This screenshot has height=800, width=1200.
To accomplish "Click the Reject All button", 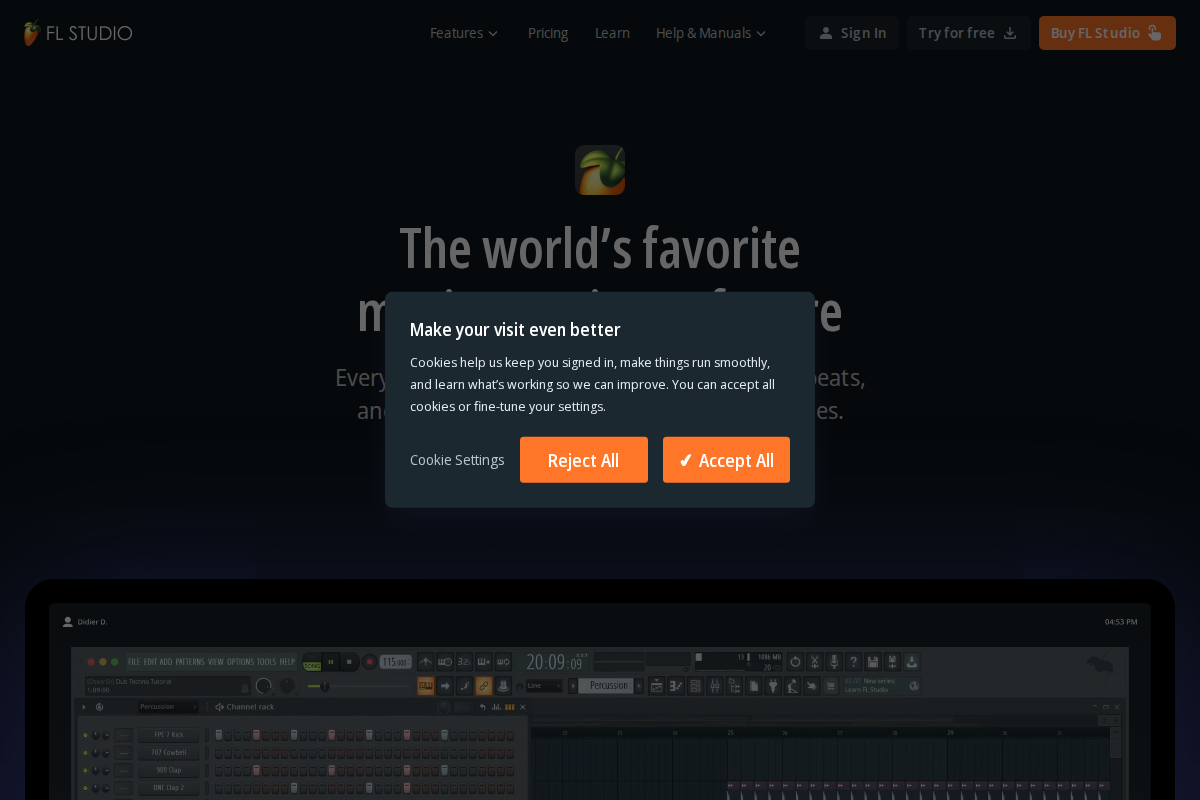I will point(583,460).
